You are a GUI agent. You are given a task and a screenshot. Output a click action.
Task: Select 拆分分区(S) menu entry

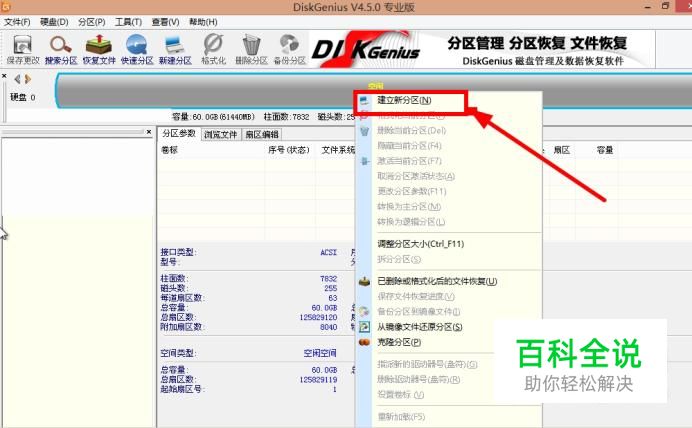(x=399, y=259)
